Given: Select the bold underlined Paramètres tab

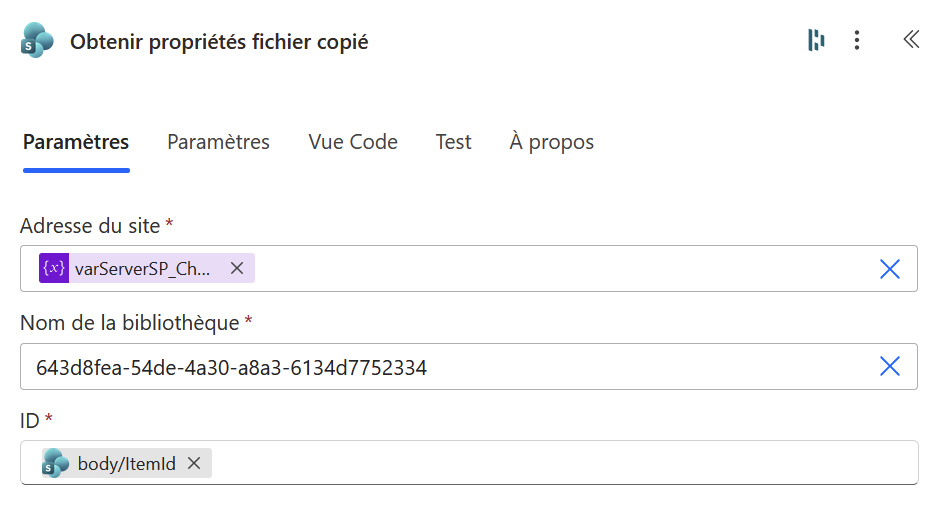Looking at the screenshot, I should (76, 142).
